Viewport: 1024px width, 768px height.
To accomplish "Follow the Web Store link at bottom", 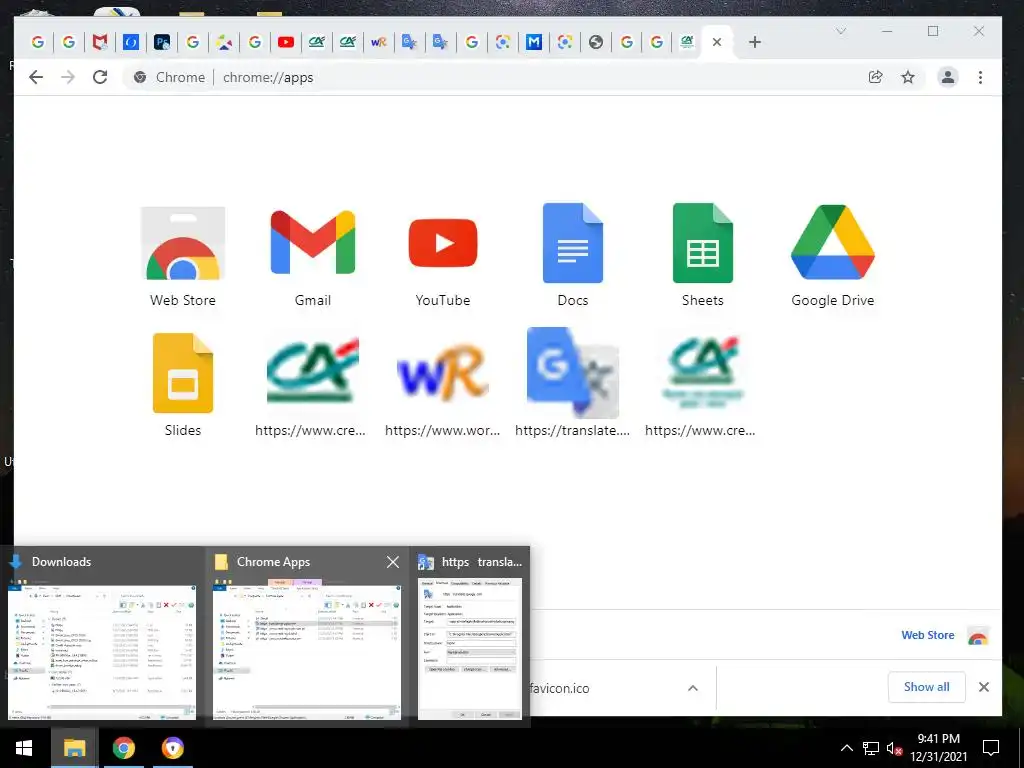I will (927, 635).
